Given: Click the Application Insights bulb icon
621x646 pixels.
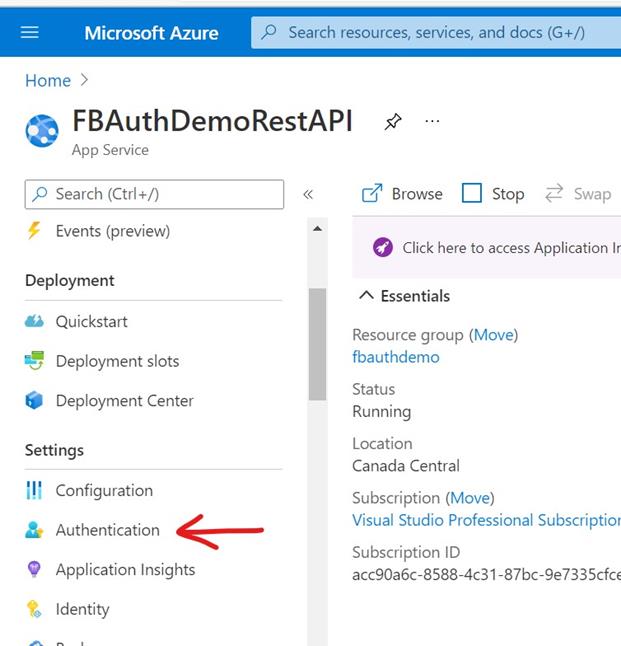Looking at the screenshot, I should (x=34, y=569).
